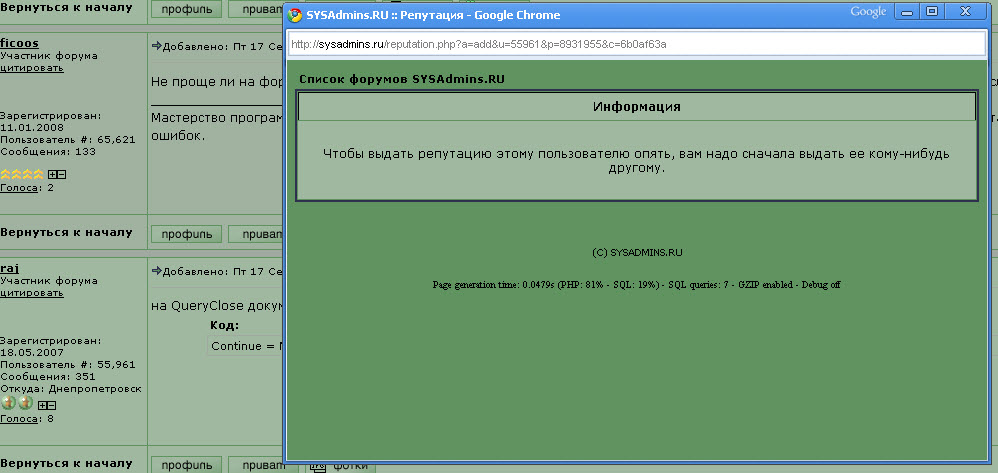The height and width of the screenshot is (473, 998).
Task: Click 'приват' button below ficoos's post
Action: tap(256, 234)
